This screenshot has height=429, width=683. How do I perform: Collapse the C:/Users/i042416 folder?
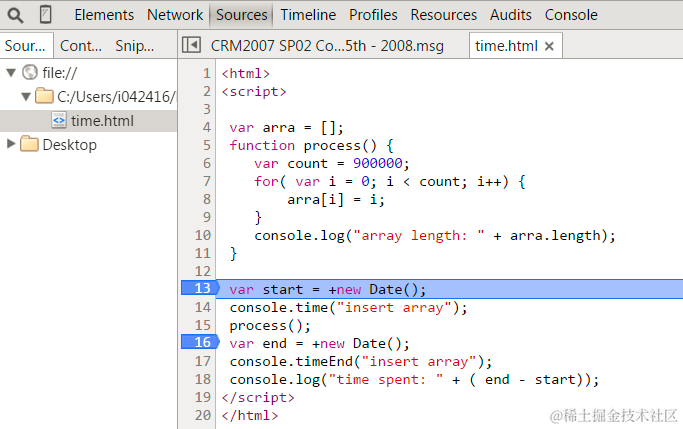pyautogui.click(x=26, y=96)
